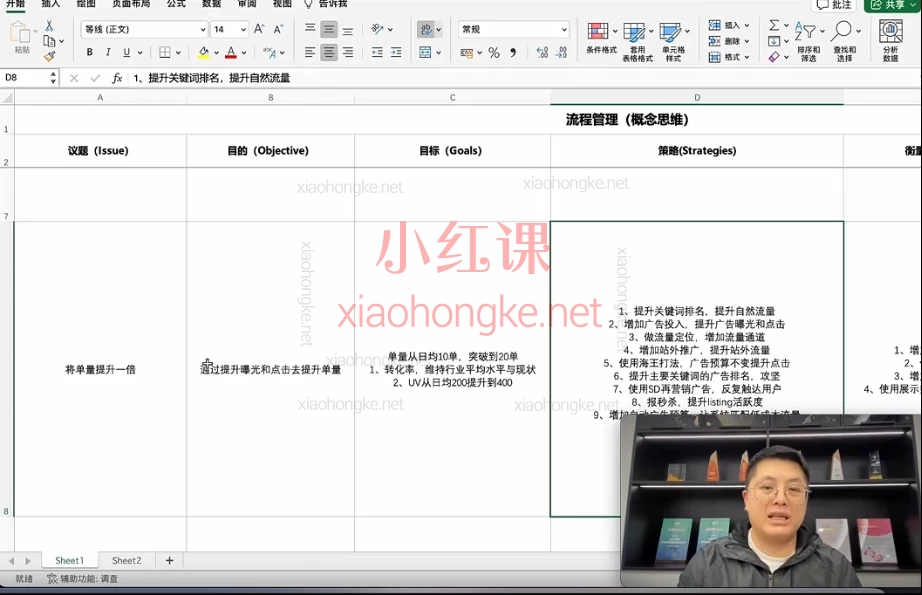Open Find and Select (查找和选择)

tap(844, 41)
